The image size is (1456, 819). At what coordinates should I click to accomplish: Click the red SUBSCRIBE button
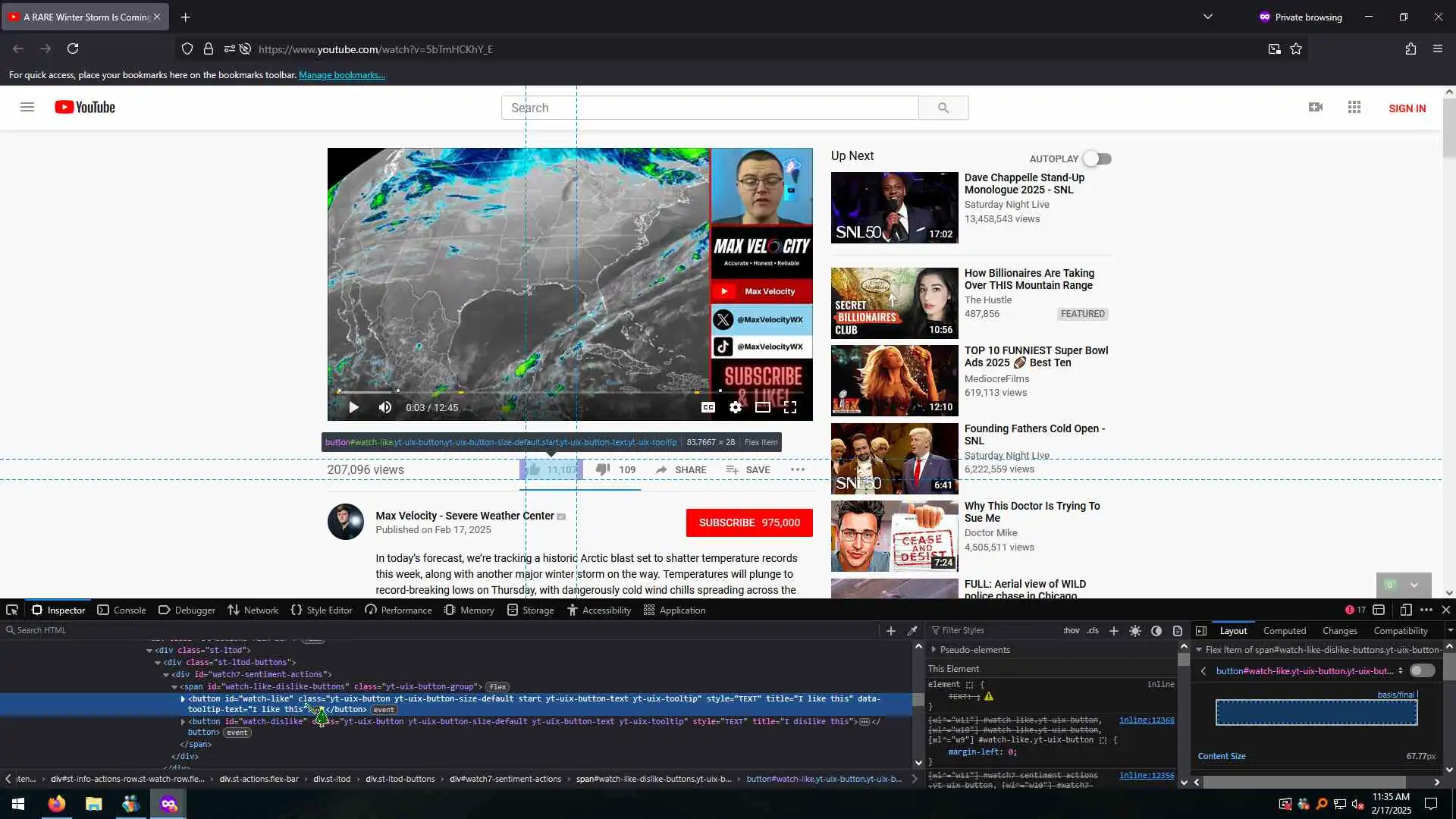pyautogui.click(x=748, y=523)
